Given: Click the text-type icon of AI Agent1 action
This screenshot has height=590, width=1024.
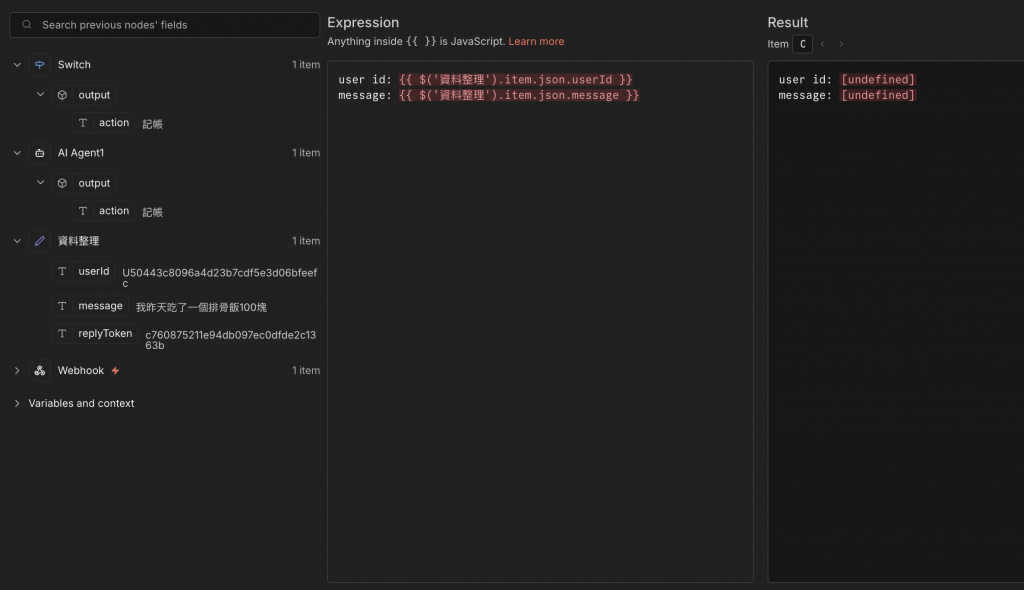Looking at the screenshot, I should (x=83, y=211).
